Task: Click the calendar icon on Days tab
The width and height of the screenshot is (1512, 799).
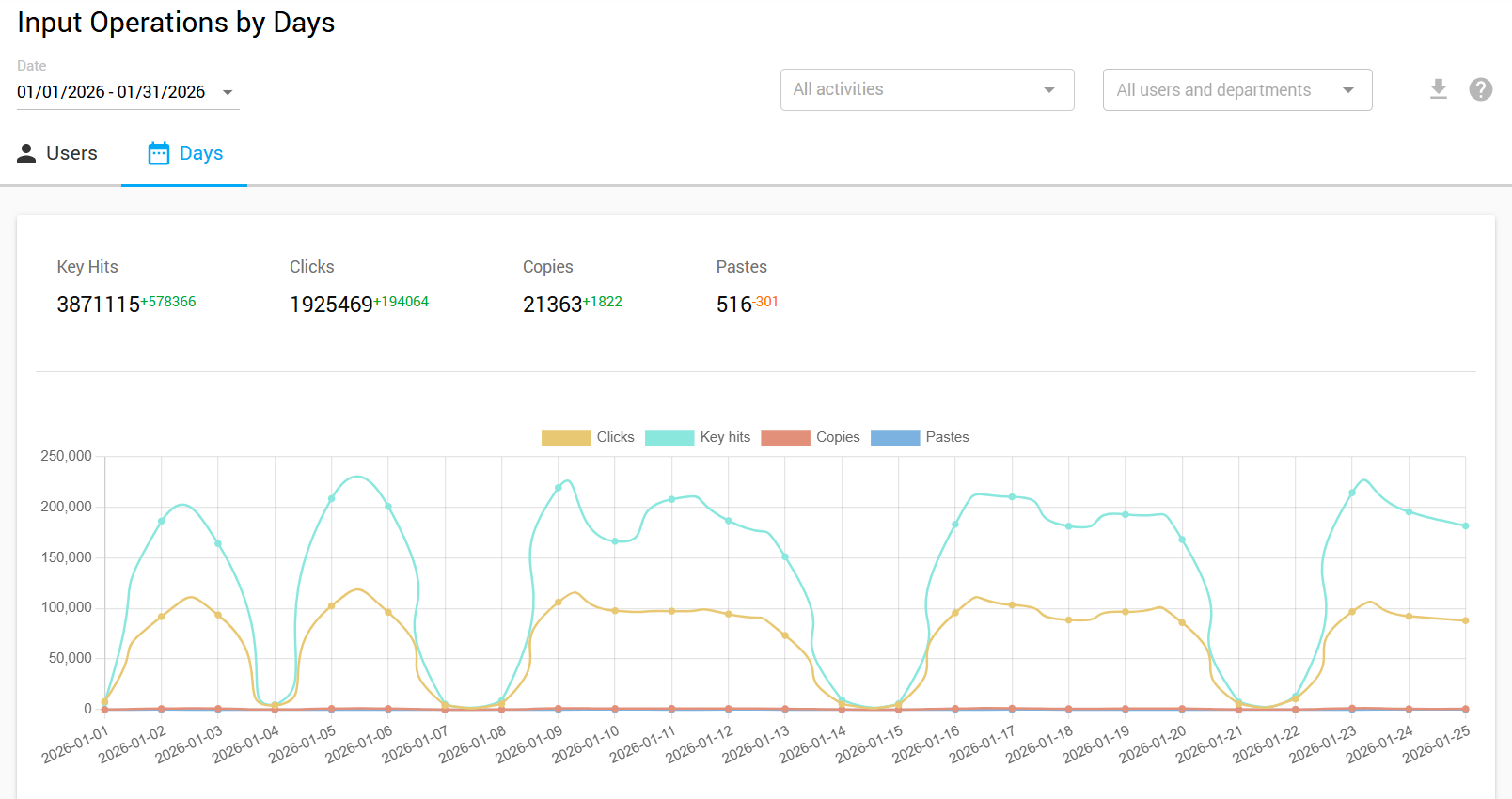Action: pos(159,153)
